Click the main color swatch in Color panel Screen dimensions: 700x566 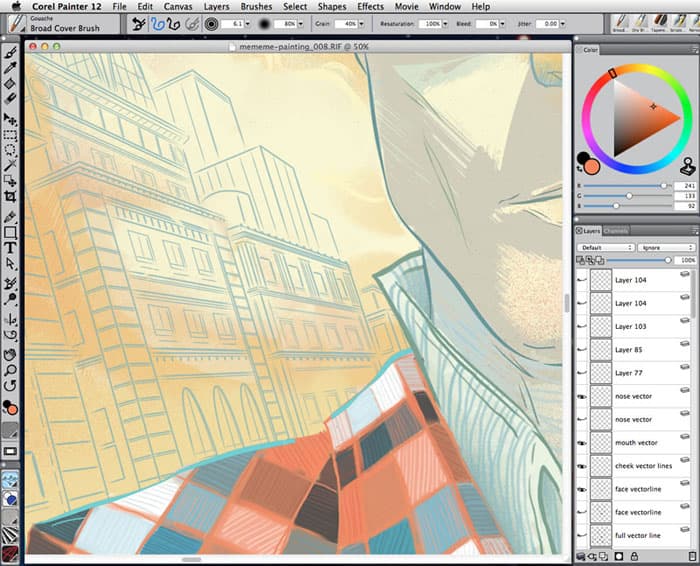592,167
